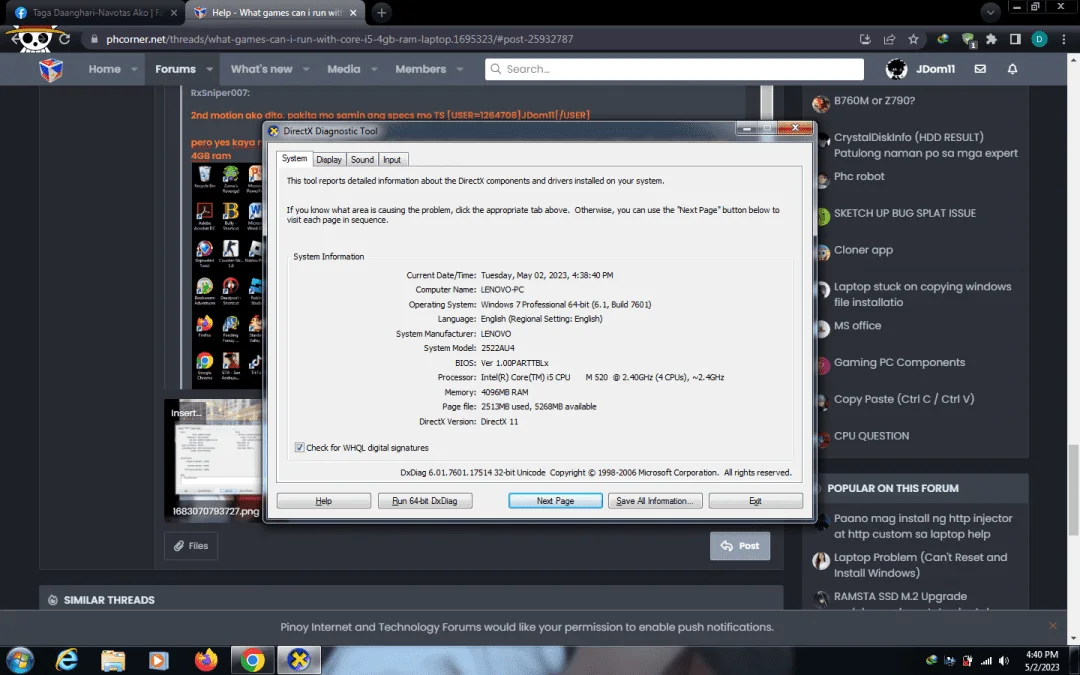Click the share page icon in address bar
The image size is (1080, 675).
[x=889, y=39]
